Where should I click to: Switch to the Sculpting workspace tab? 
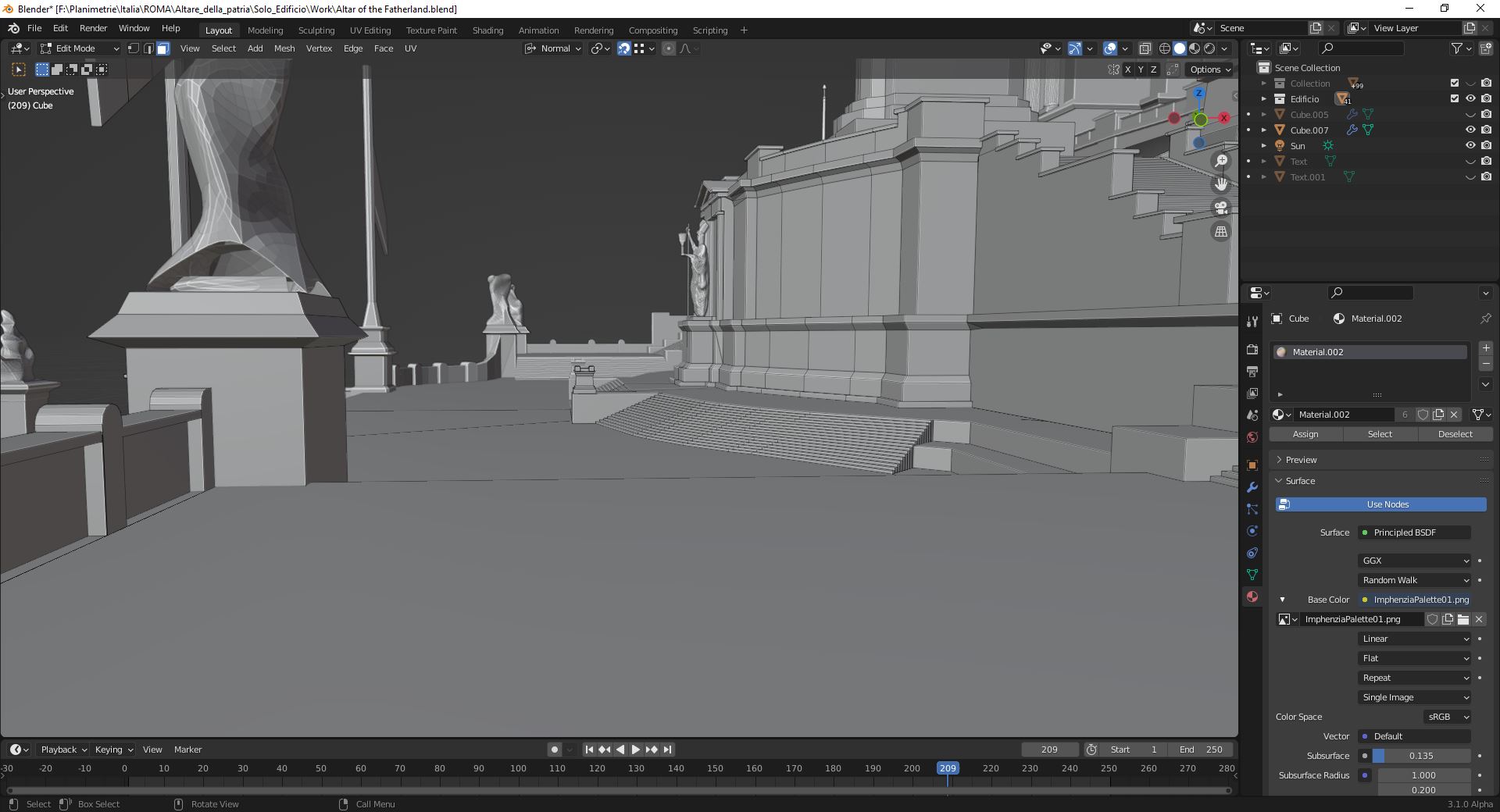(x=316, y=30)
